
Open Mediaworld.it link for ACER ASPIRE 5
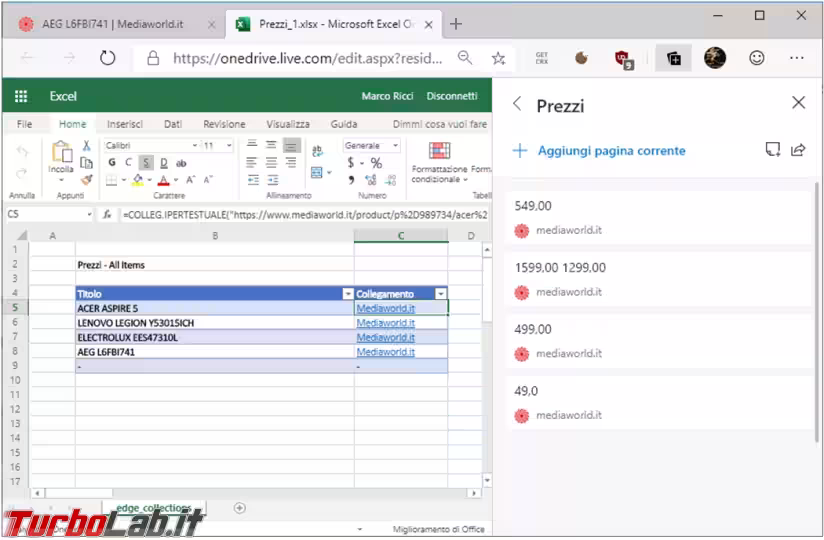point(386,308)
